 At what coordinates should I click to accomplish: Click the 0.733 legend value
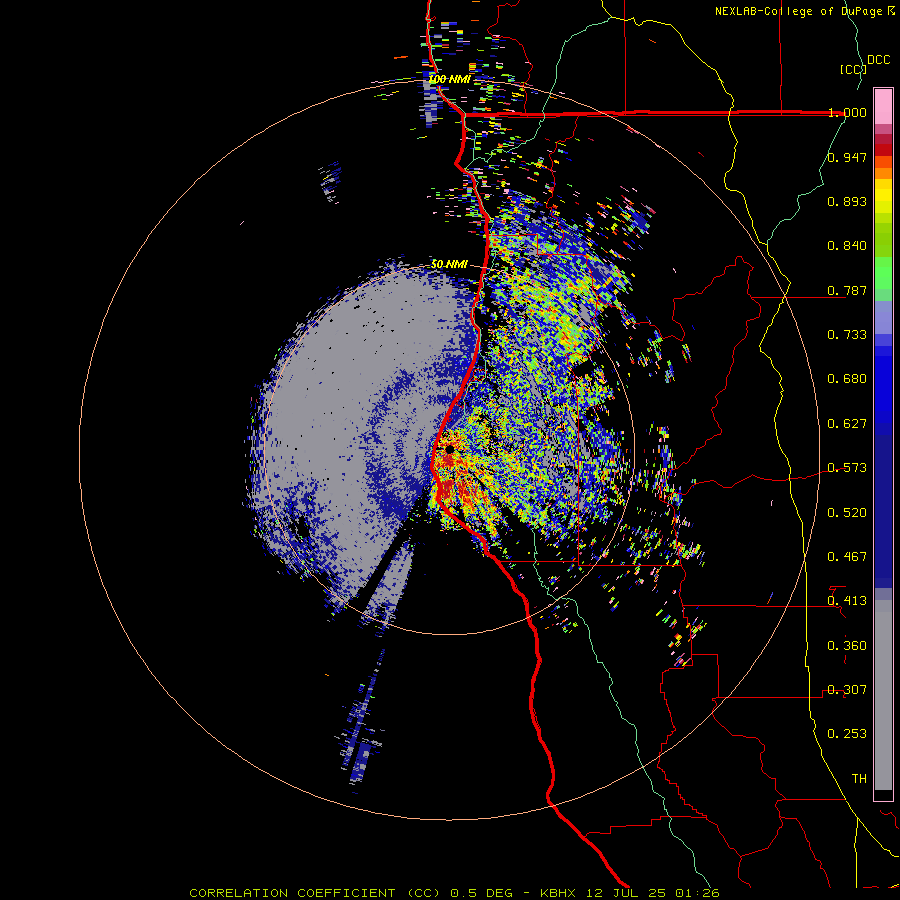(847, 335)
